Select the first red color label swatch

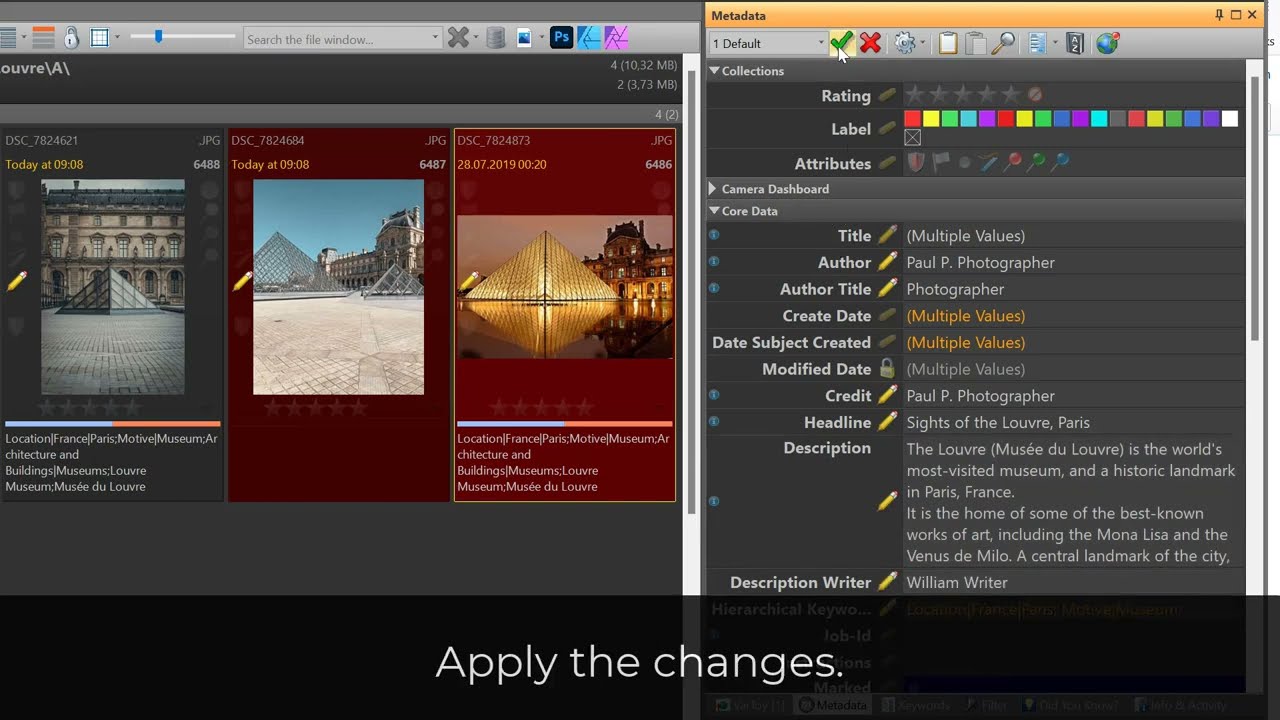pyautogui.click(x=912, y=119)
